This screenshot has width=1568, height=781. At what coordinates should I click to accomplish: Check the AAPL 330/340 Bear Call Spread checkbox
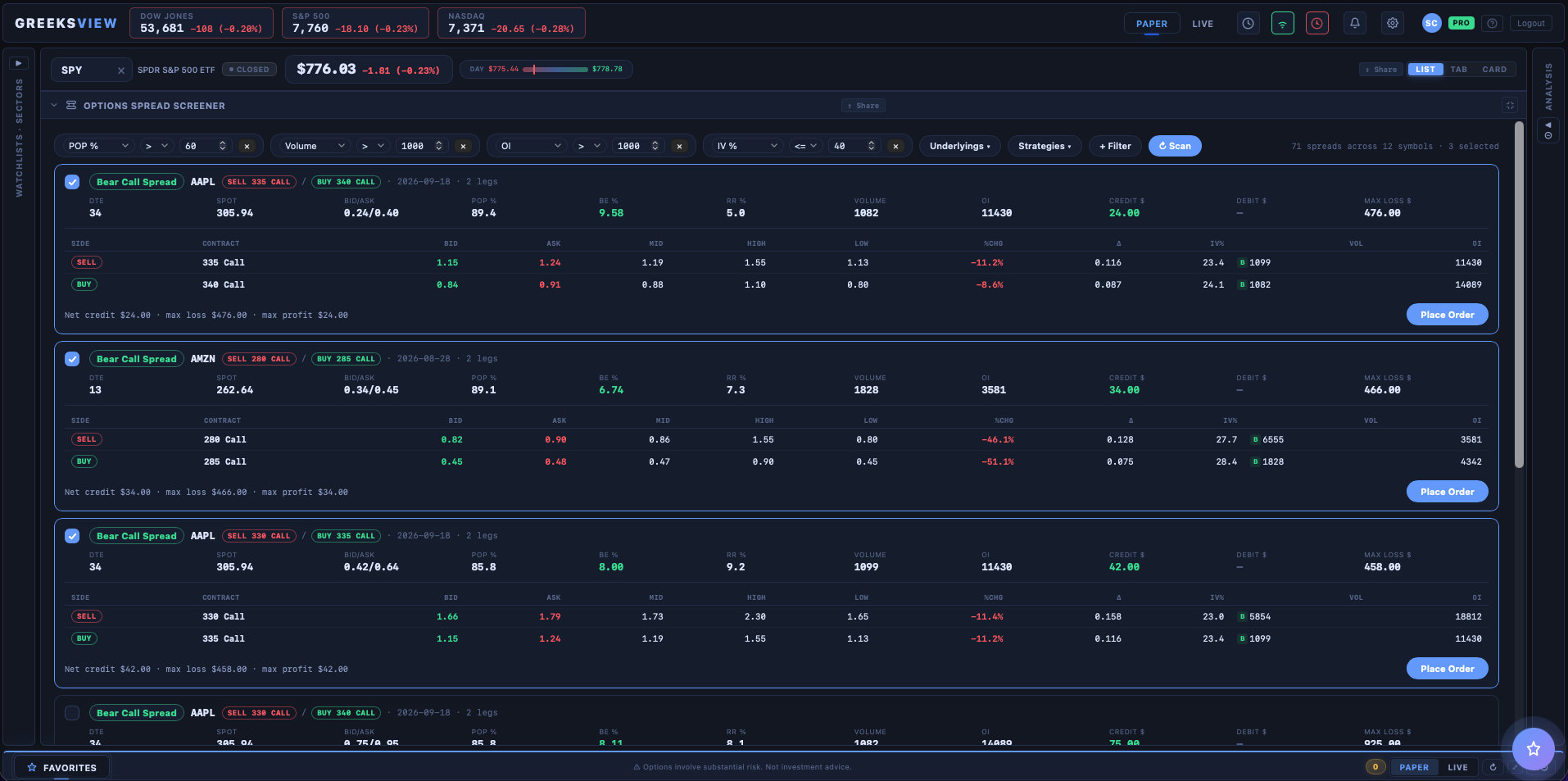pyautogui.click(x=72, y=713)
